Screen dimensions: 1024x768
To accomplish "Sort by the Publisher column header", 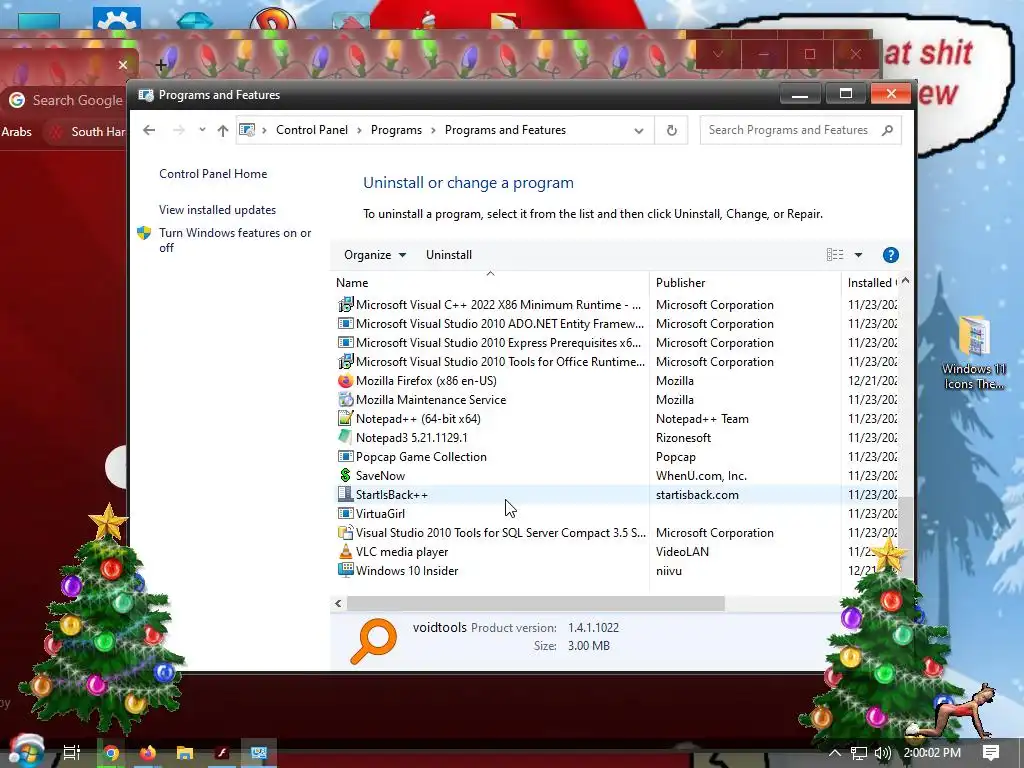I will (x=745, y=283).
